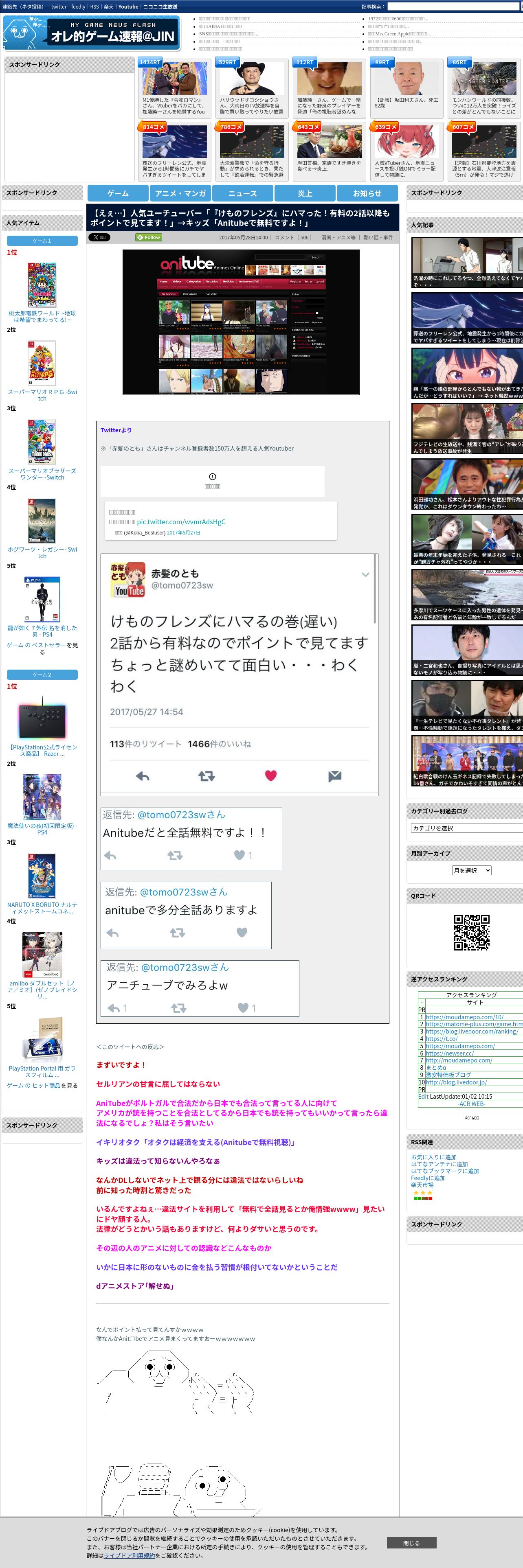
Task: Click the RSS link in top bar
Action: (94, 7)
